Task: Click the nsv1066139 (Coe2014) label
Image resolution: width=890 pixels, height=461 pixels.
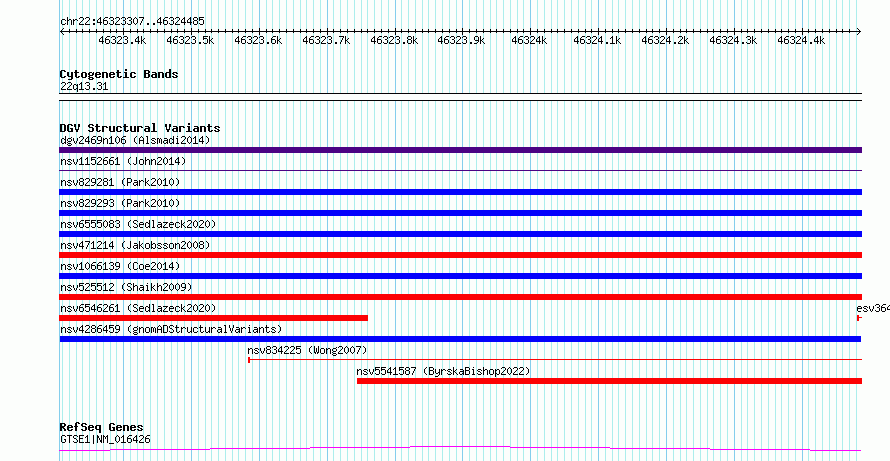Action: [x=120, y=266]
